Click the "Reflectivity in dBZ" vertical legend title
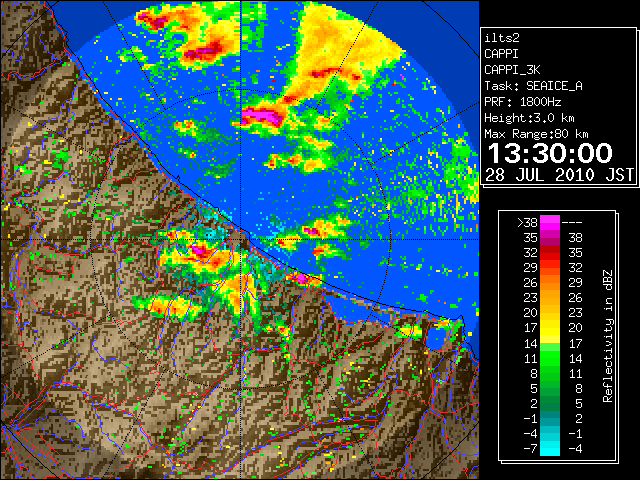Viewport: 640px width, 480px height. [607, 336]
